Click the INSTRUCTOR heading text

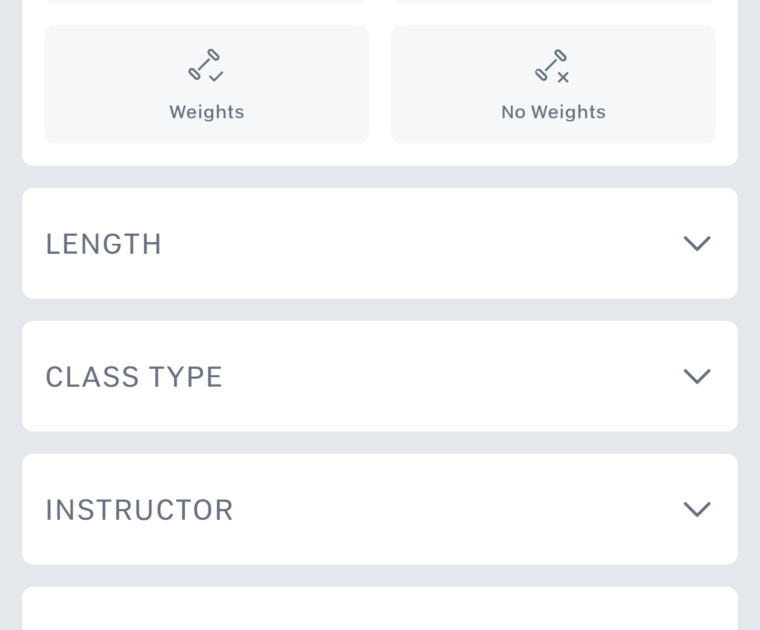139,510
